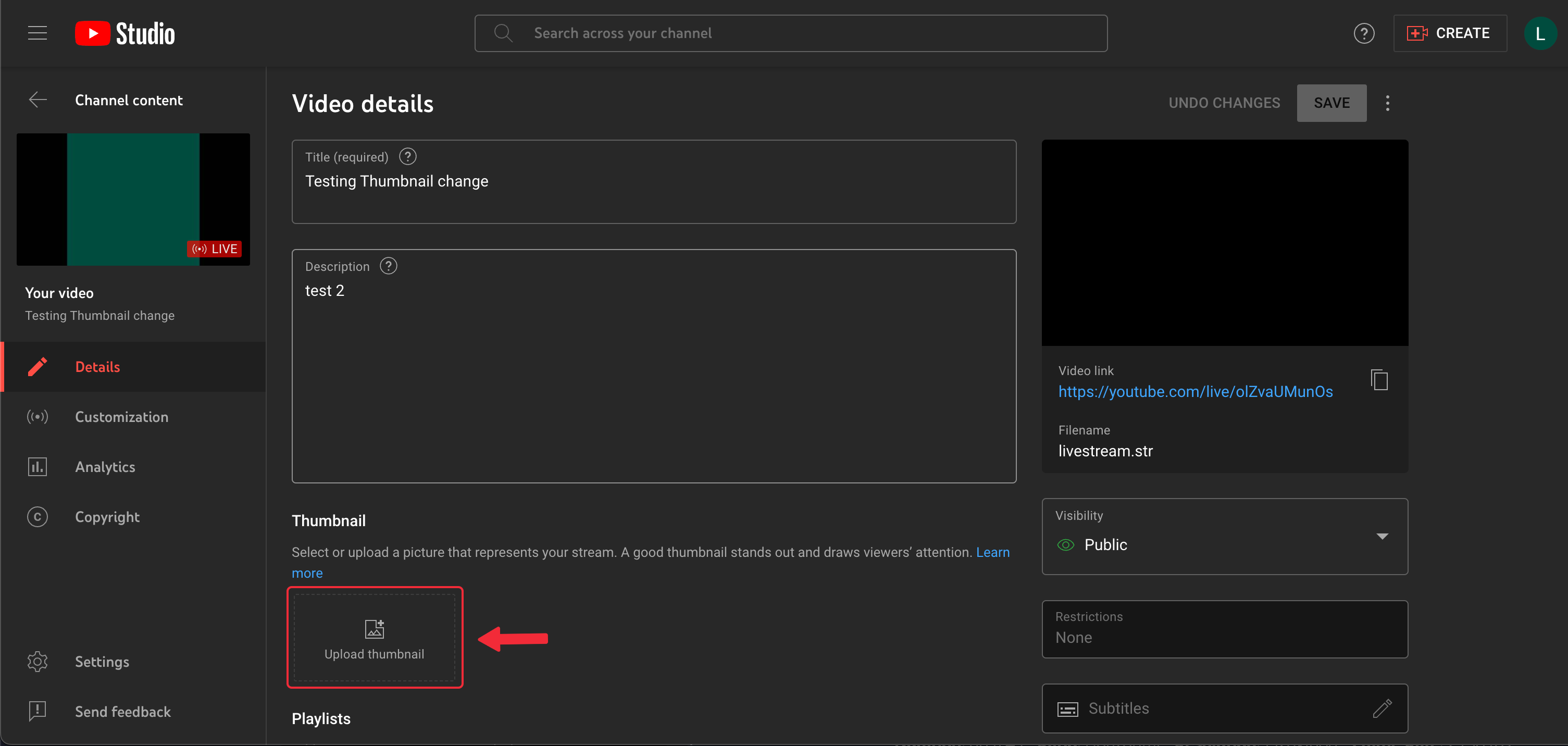Screen dimensions: 1568x746
Task: Click the SAVE button
Action: click(1331, 103)
